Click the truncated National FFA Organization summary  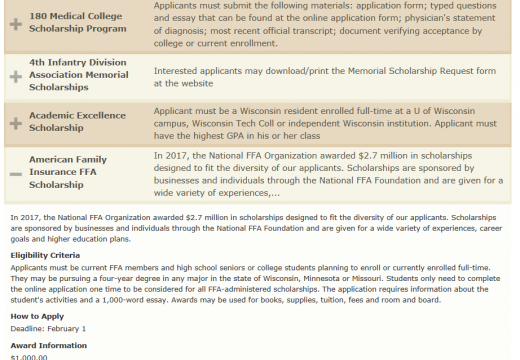(328, 174)
